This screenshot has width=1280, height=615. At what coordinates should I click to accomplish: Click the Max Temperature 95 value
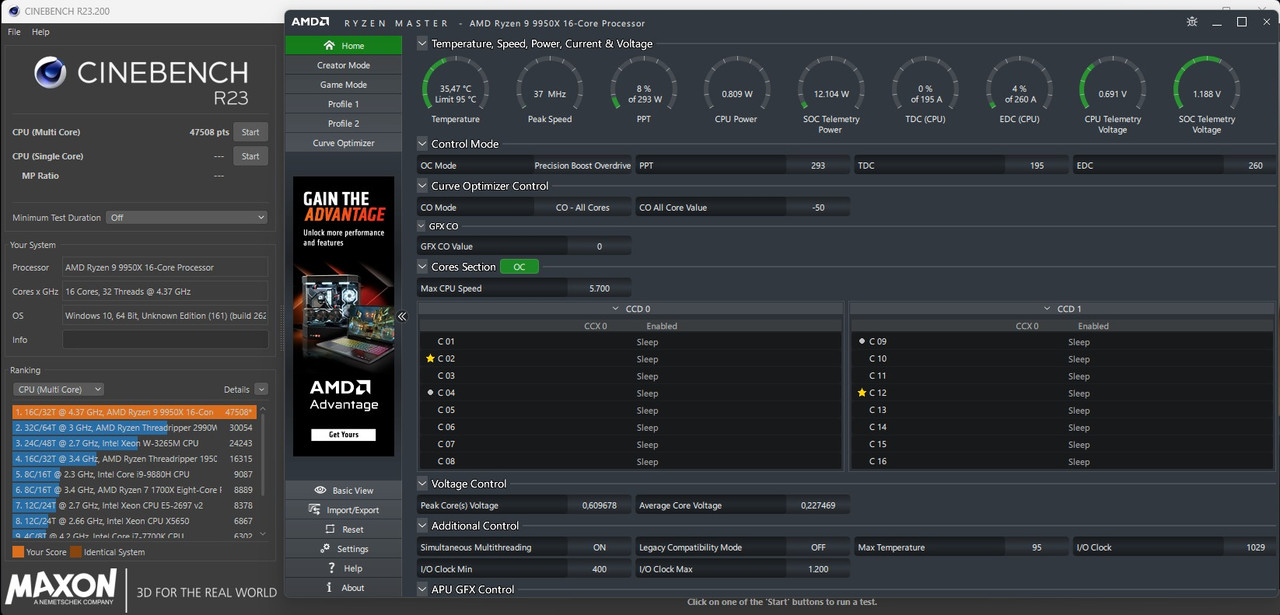click(1037, 547)
